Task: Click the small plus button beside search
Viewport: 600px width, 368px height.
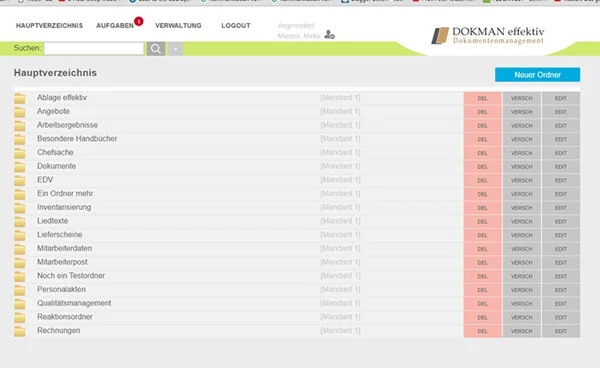Action: tap(176, 49)
